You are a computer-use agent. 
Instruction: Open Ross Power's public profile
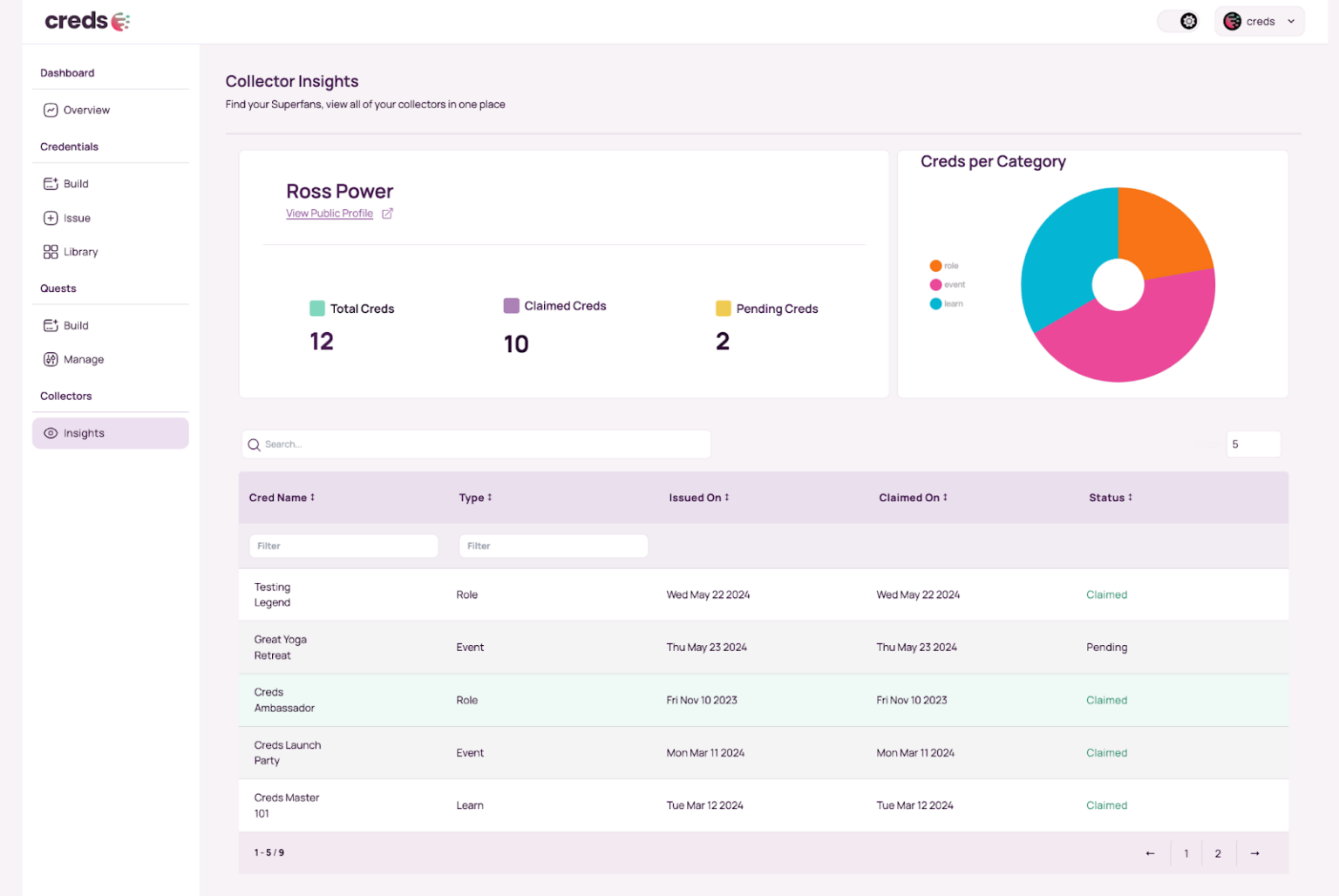coord(330,213)
